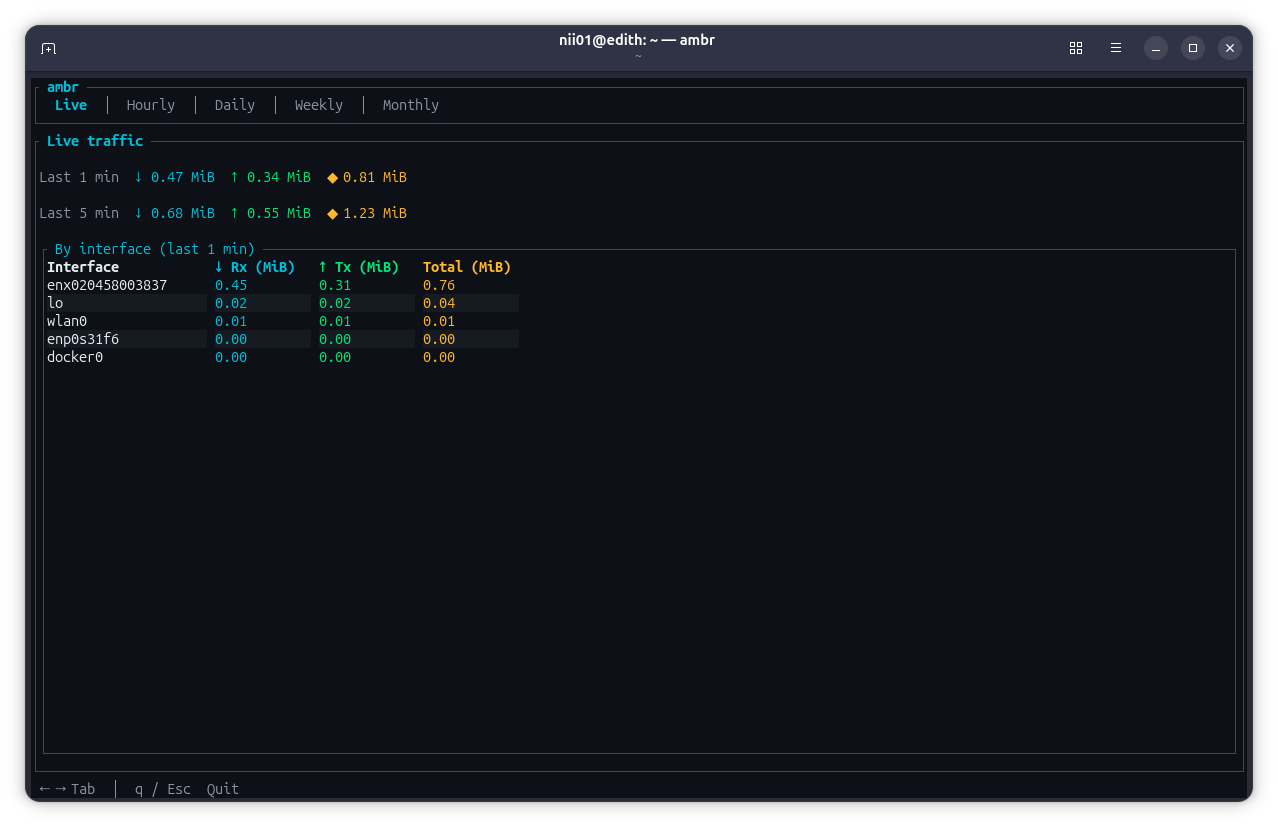Click the Rx (MiB) column header
The height and width of the screenshot is (827, 1278).
(x=255, y=267)
